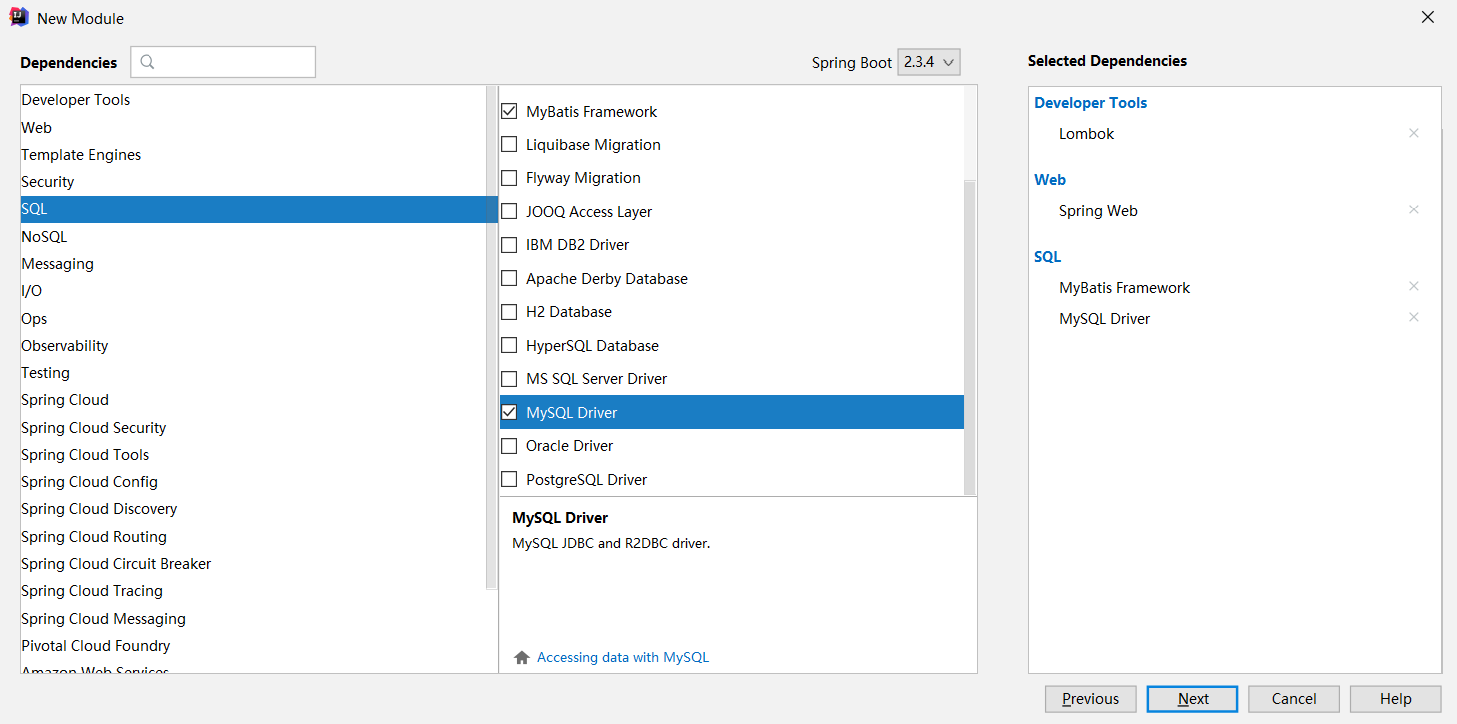Click the search magnifier icon

coord(148,62)
